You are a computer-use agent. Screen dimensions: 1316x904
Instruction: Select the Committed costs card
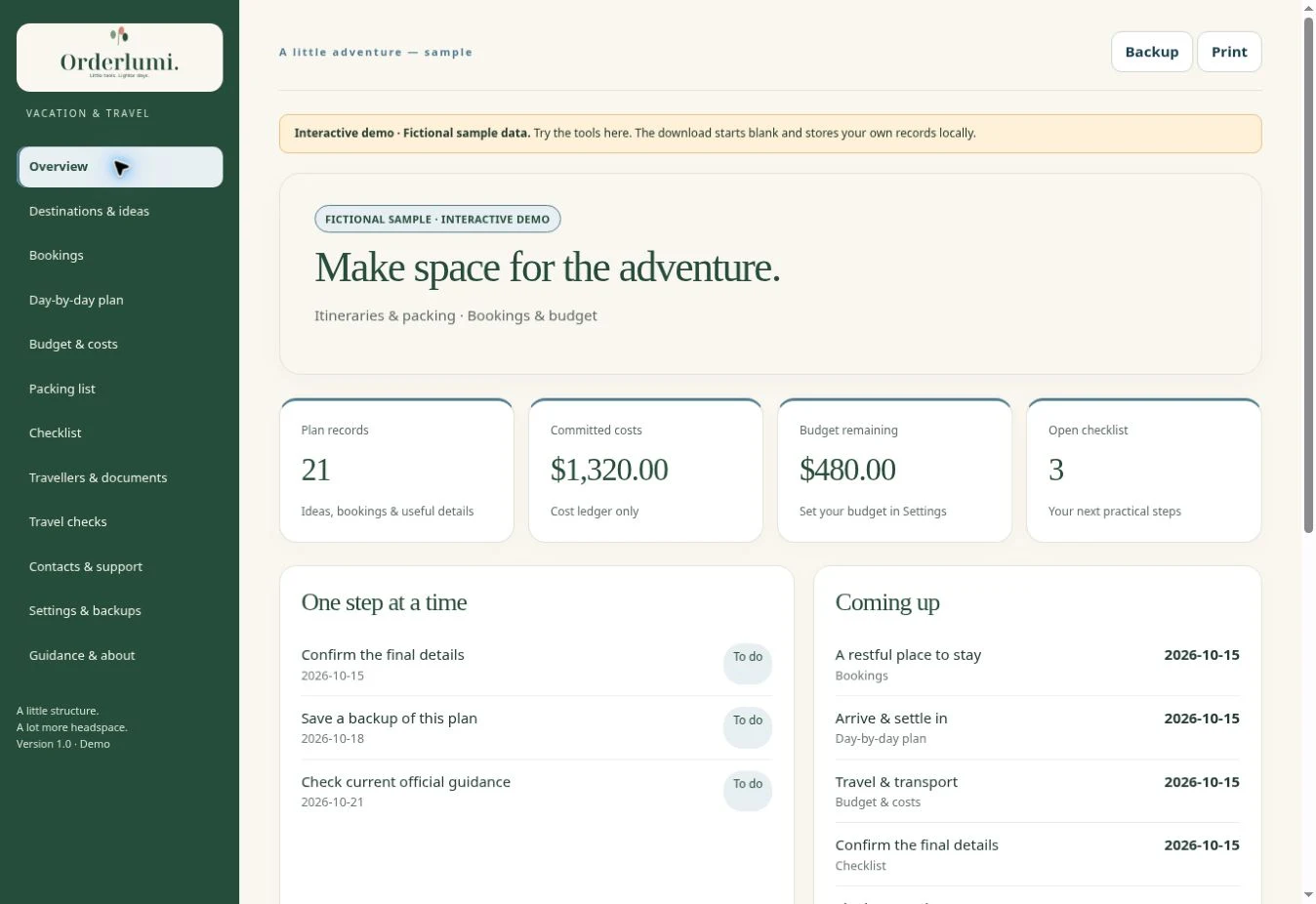coord(645,470)
